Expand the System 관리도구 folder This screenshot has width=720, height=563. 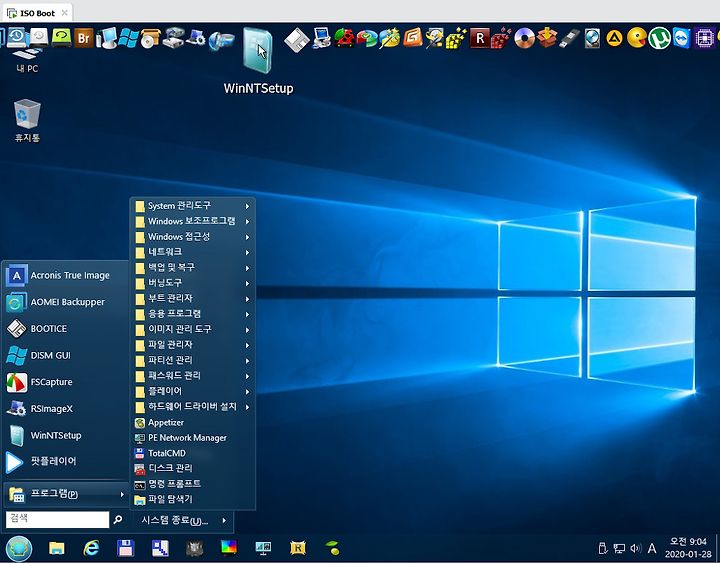pos(193,206)
